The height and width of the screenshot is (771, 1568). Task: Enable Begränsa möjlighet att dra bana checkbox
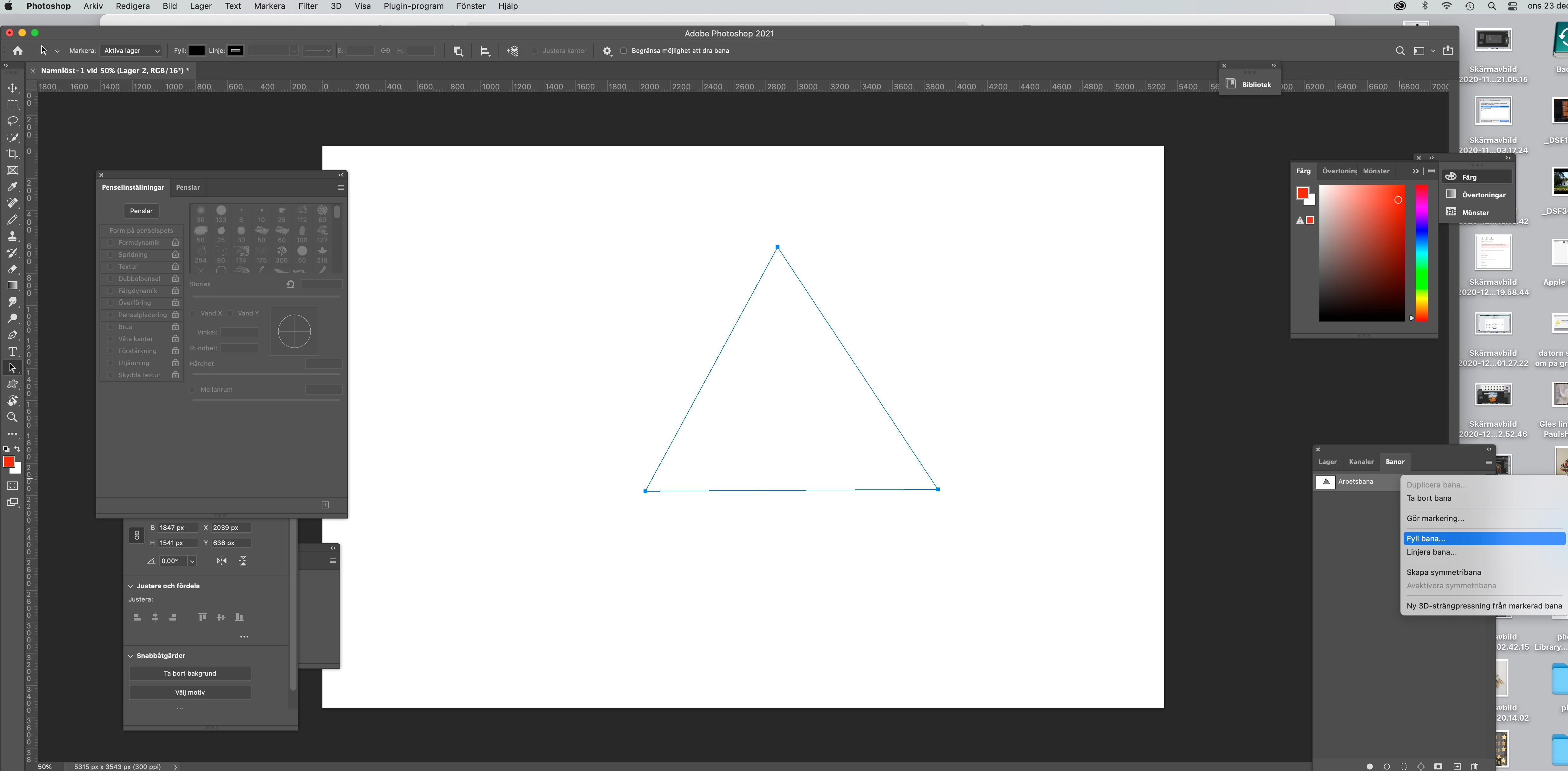[x=623, y=51]
